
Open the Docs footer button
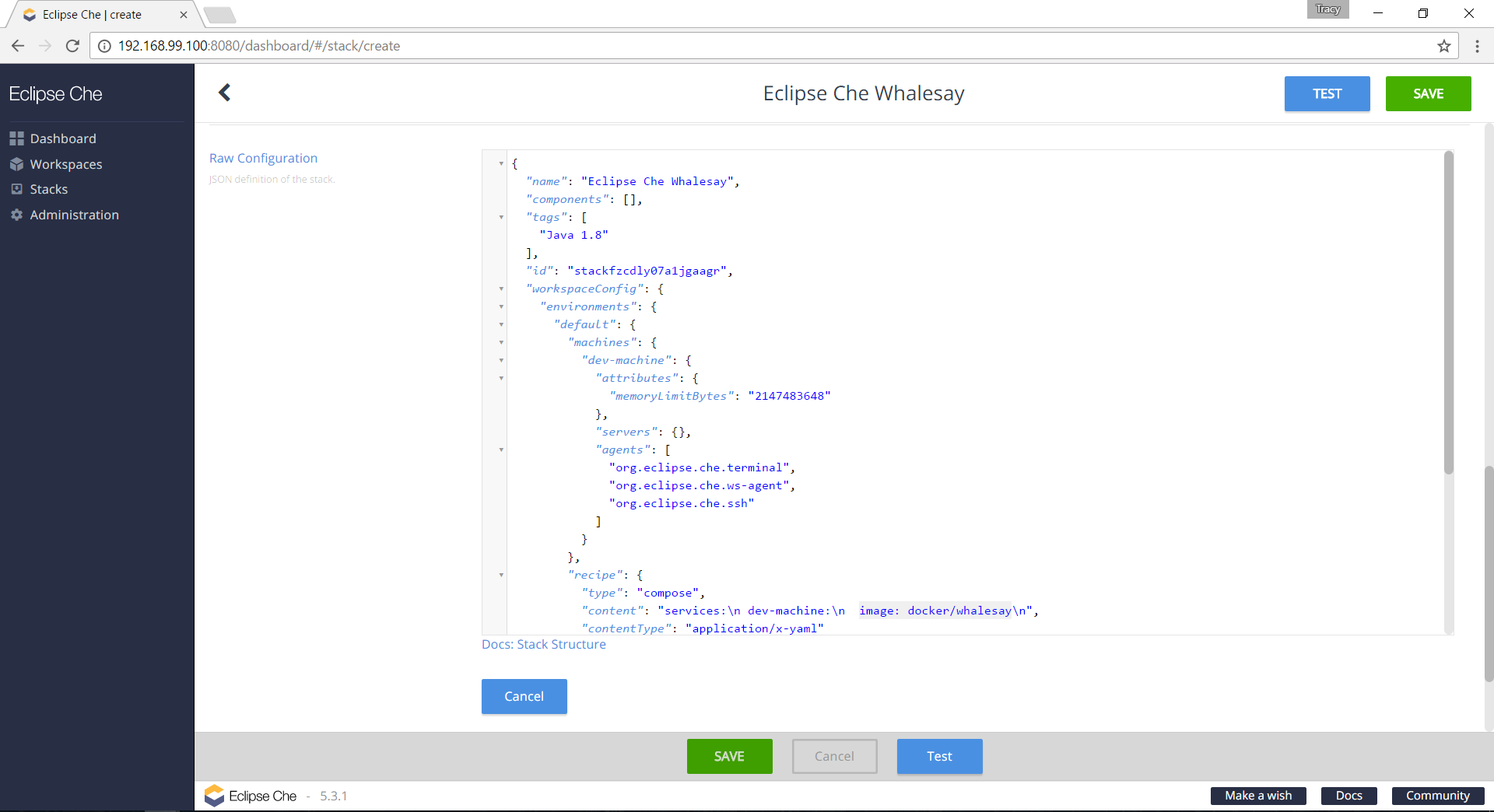(x=1348, y=796)
